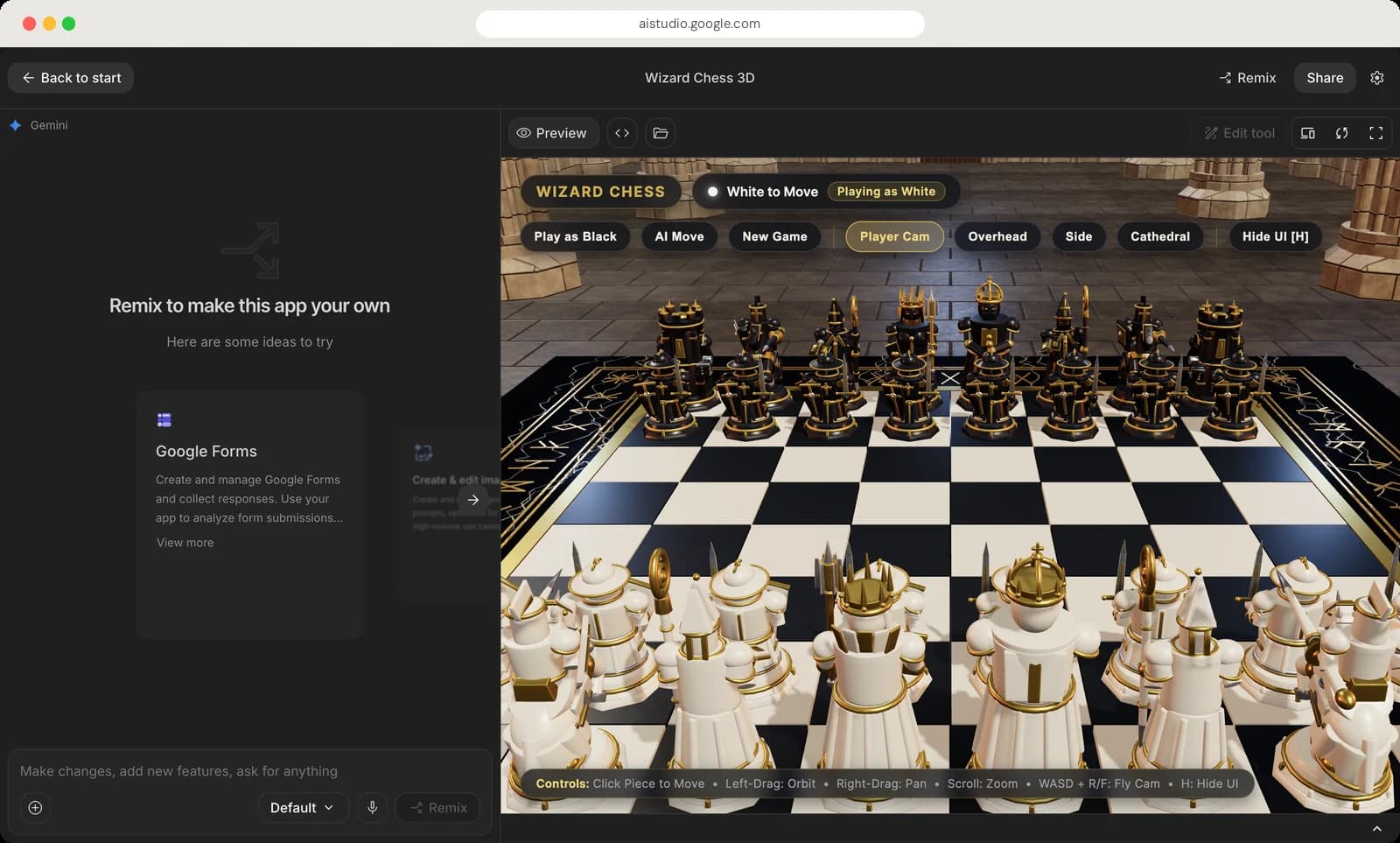
Task: Switch to Cathedral camera
Action: coord(1159,236)
